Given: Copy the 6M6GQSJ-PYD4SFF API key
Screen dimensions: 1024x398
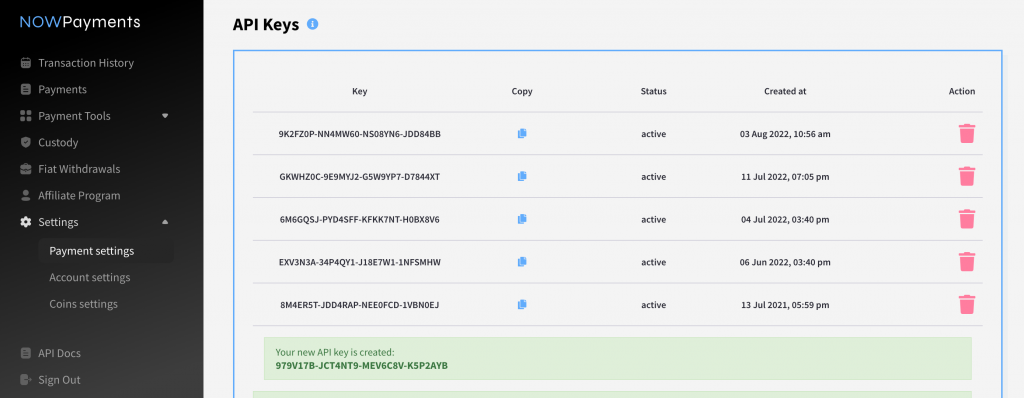Looking at the screenshot, I should click(522, 219).
